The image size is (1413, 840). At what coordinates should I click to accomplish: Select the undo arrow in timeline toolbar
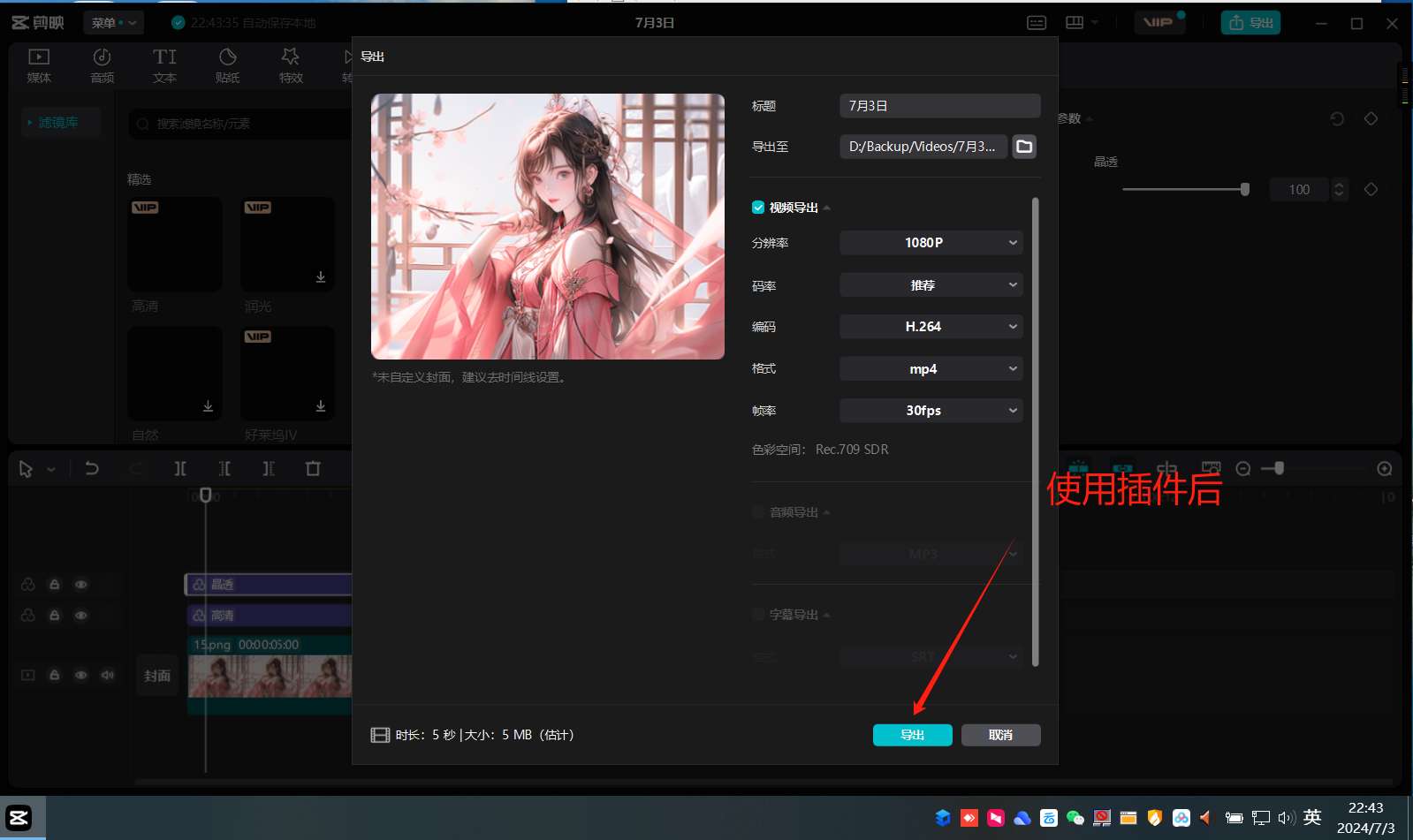coord(92,469)
